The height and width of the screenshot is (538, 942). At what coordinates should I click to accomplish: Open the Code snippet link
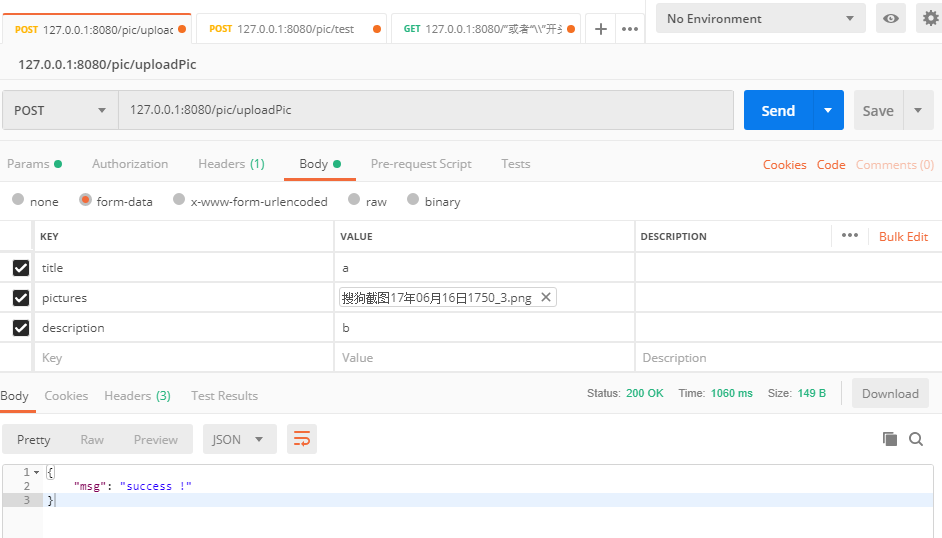pos(831,165)
